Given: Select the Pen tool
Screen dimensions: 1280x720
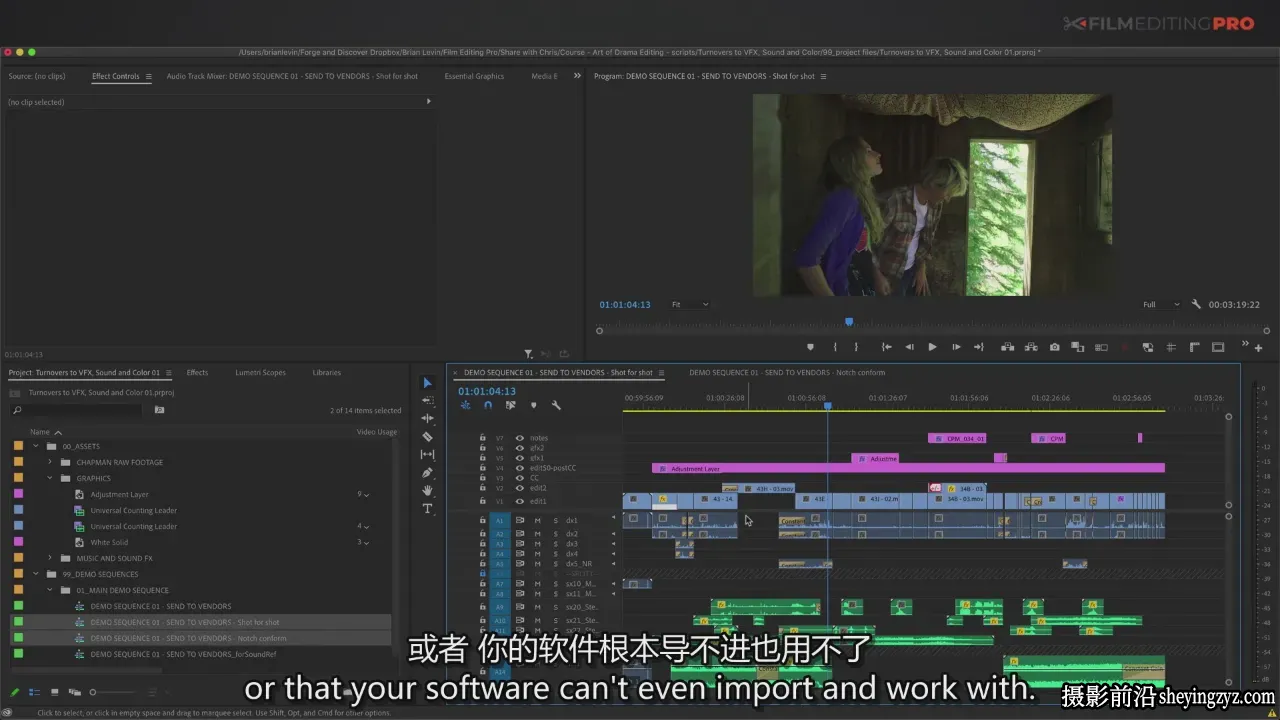Looking at the screenshot, I should (x=427, y=473).
